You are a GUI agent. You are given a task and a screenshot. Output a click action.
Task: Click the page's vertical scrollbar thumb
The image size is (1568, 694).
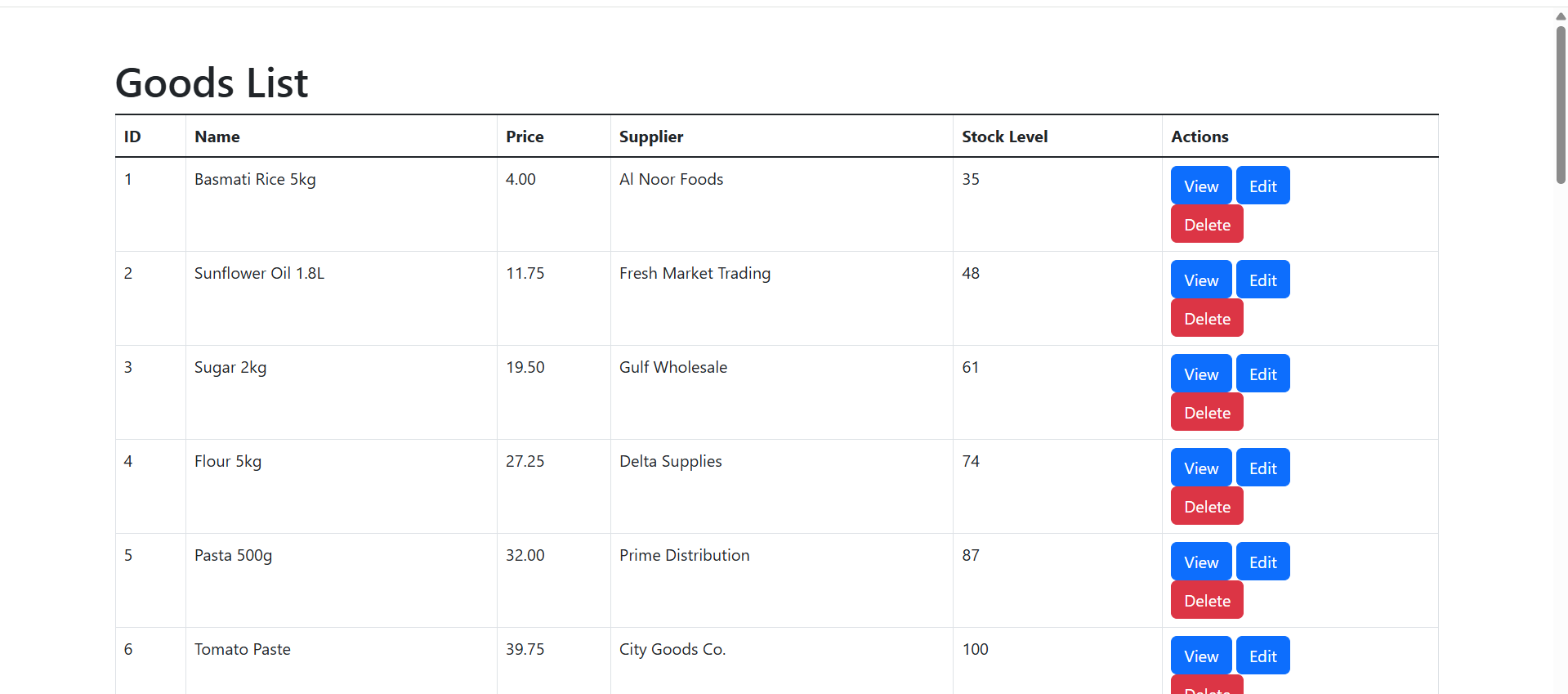pos(1561,105)
